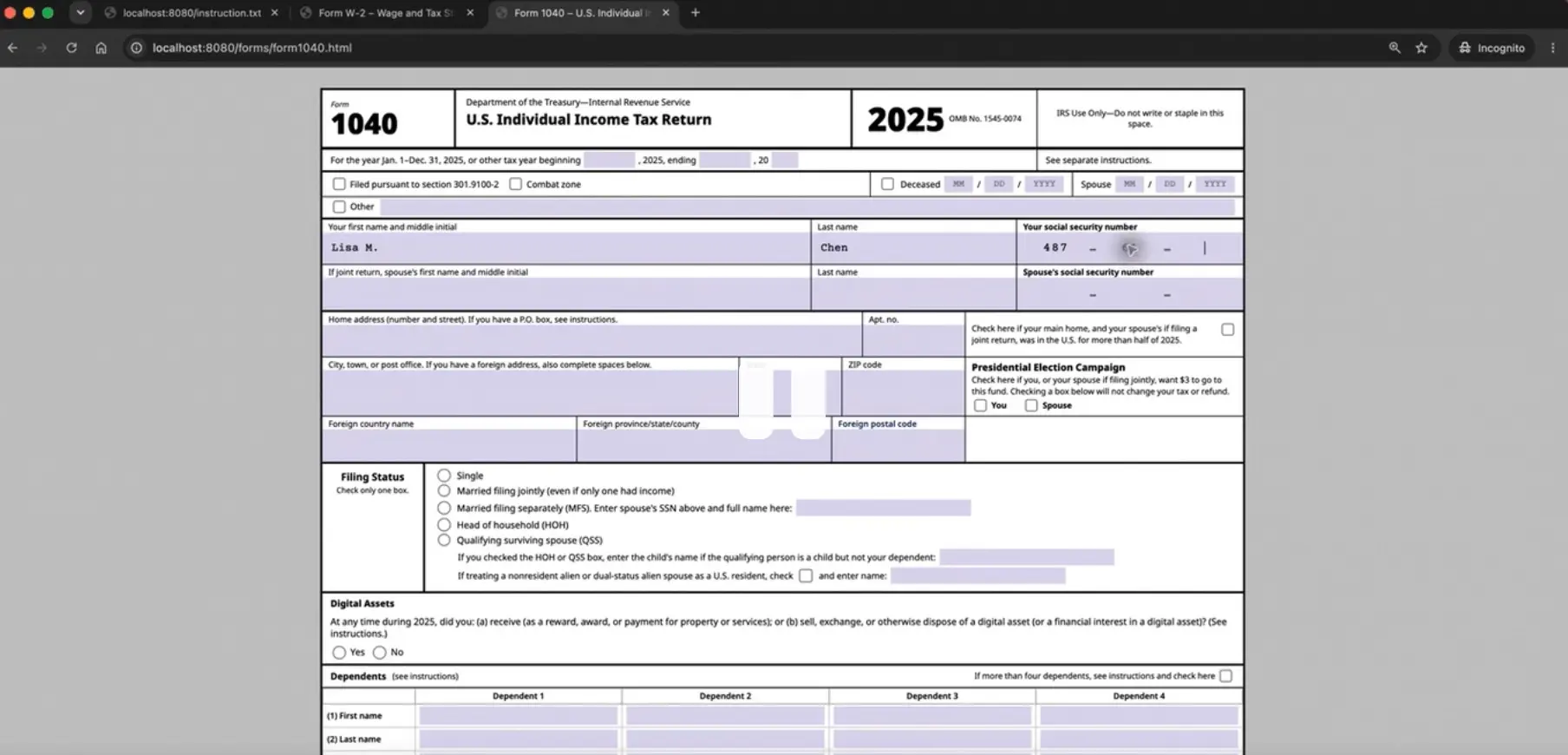Check nonresident alien spouse box
This screenshot has width=1568, height=755.
point(806,575)
